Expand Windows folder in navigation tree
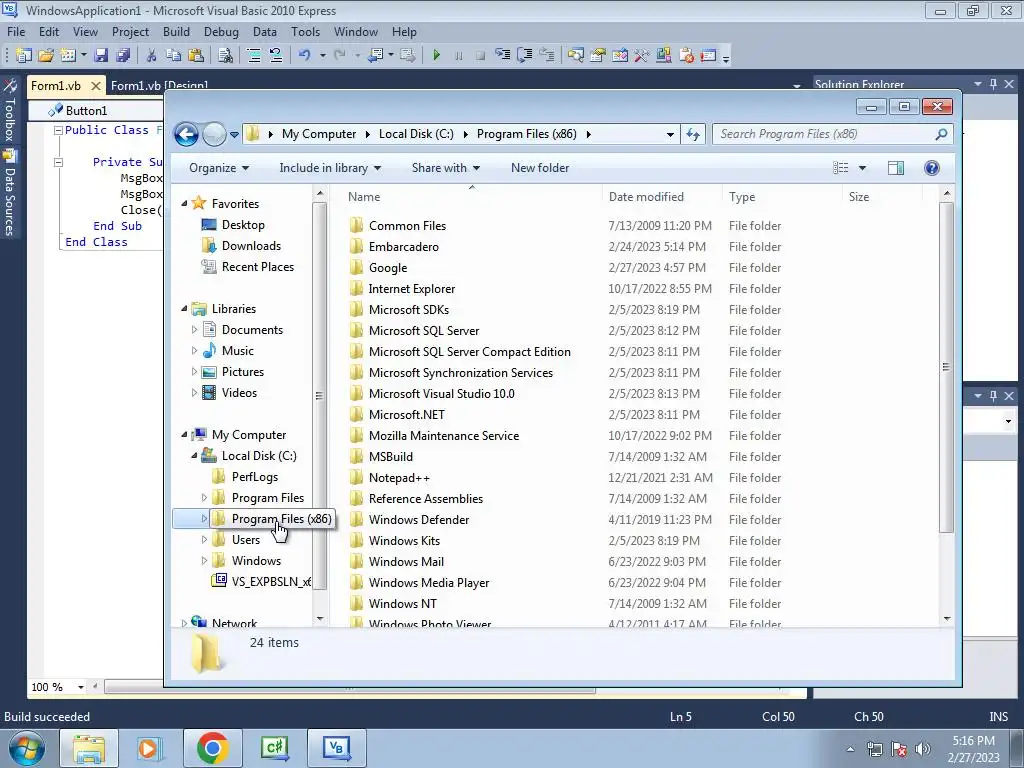 (x=204, y=561)
